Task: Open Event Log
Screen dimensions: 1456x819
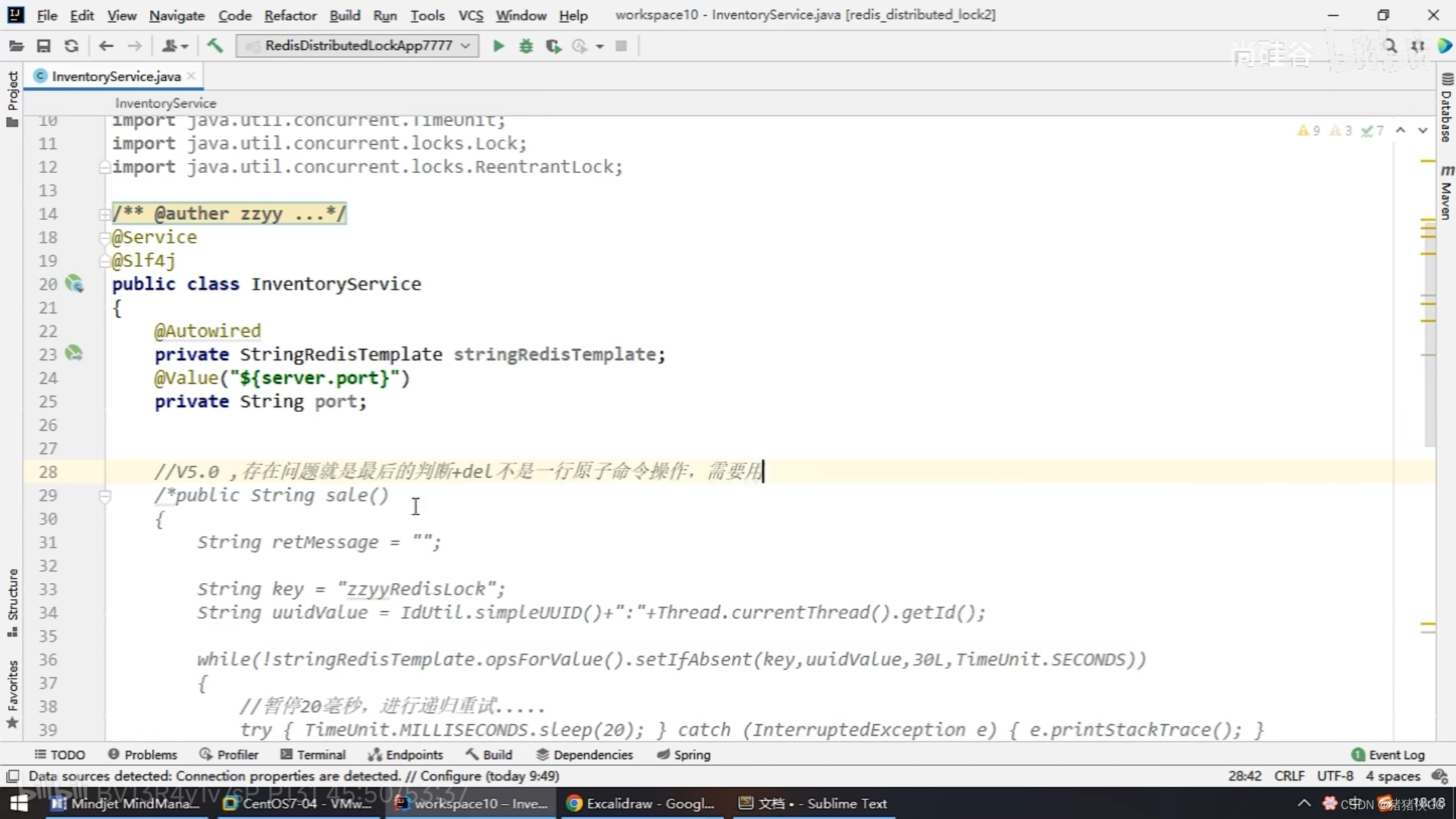Action: pyautogui.click(x=1388, y=755)
